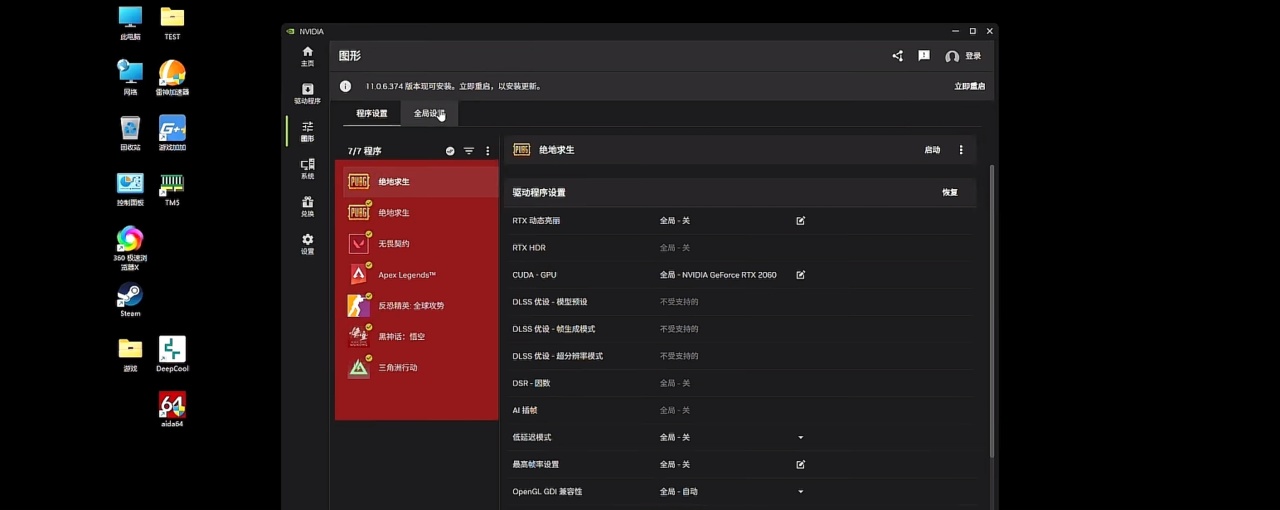Open the 主页 home section in the sidebar
The image size is (1280, 510).
pos(307,56)
